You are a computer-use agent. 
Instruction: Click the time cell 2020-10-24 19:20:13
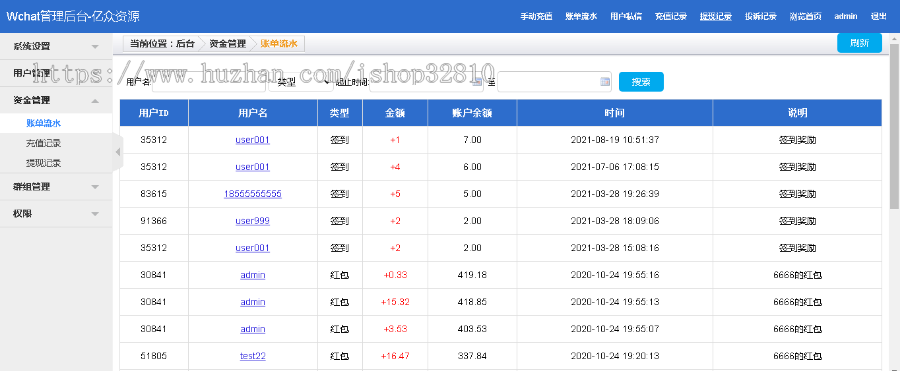click(x=615, y=356)
